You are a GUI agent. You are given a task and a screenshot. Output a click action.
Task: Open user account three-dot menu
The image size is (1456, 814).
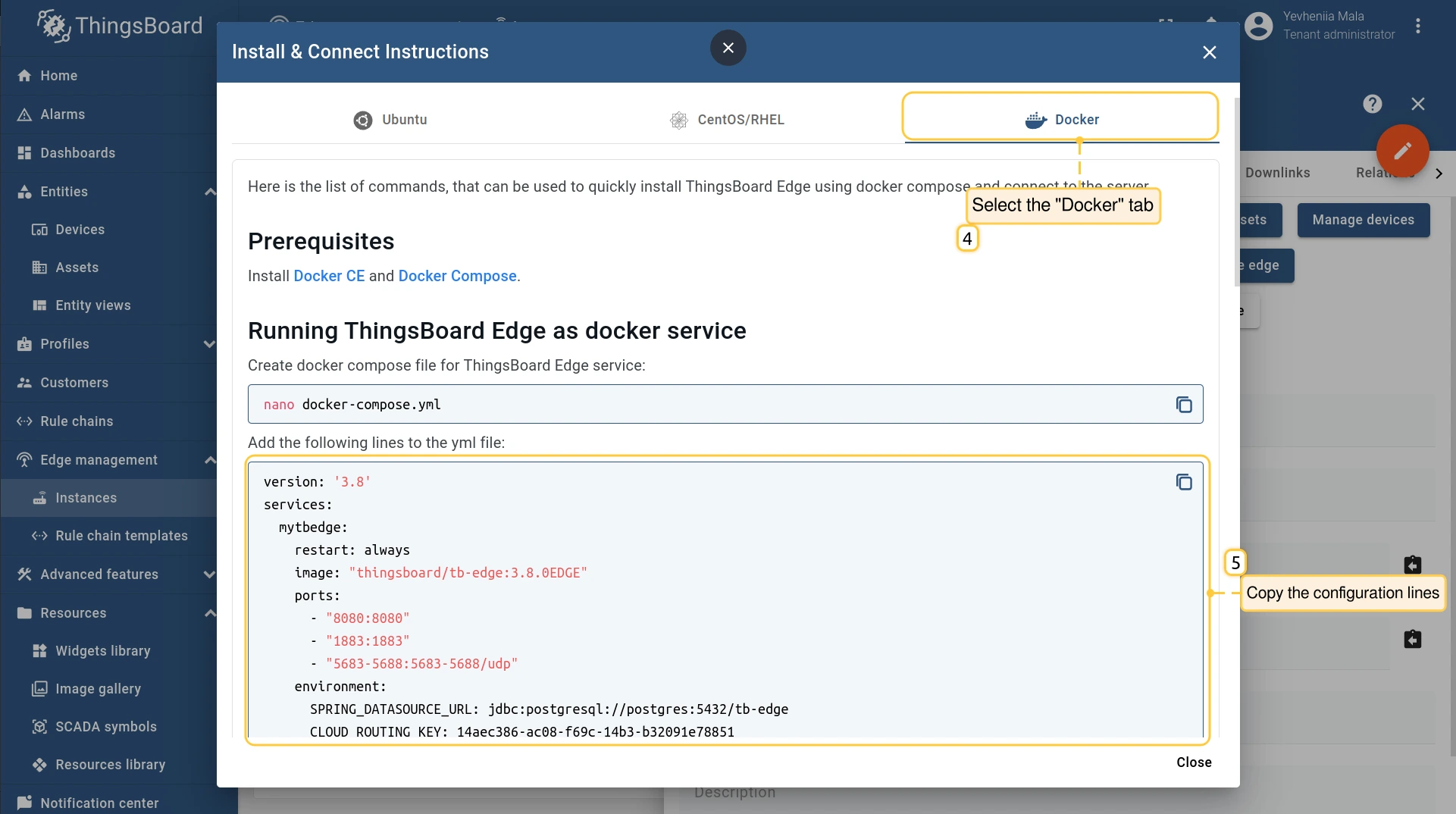click(x=1417, y=27)
